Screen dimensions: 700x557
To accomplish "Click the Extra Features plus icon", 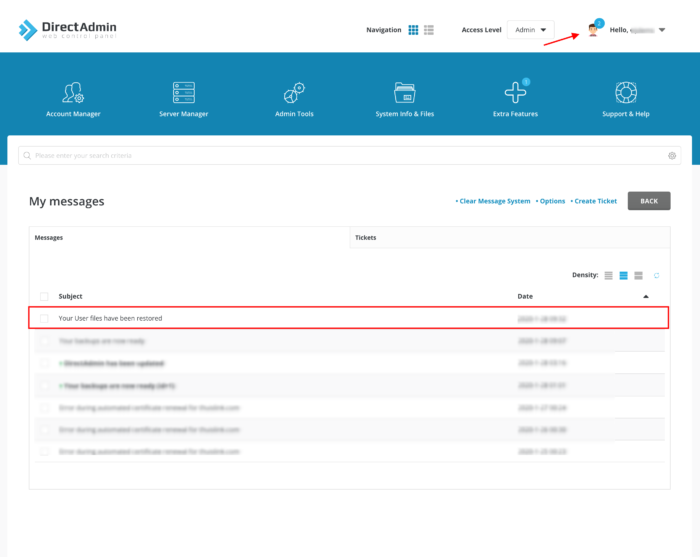I will coord(515,93).
